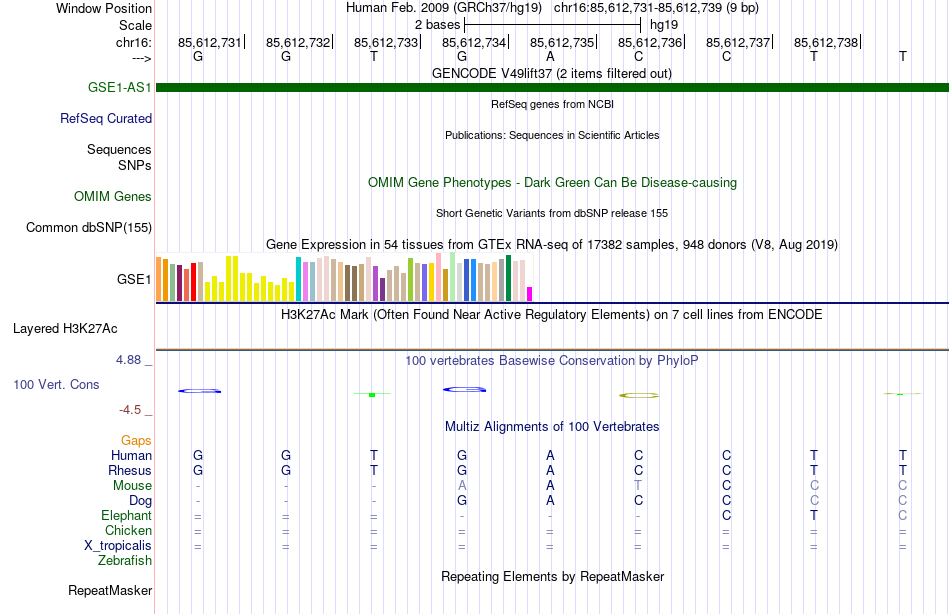The width and height of the screenshot is (950, 614).
Task: Click the Sequences label on the left
Action: 119,149
